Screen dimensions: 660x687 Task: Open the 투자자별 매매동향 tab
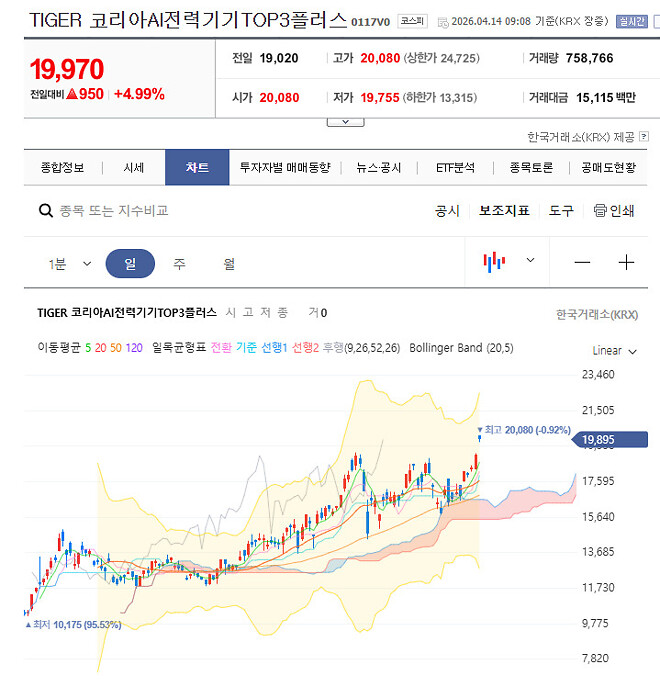point(285,167)
